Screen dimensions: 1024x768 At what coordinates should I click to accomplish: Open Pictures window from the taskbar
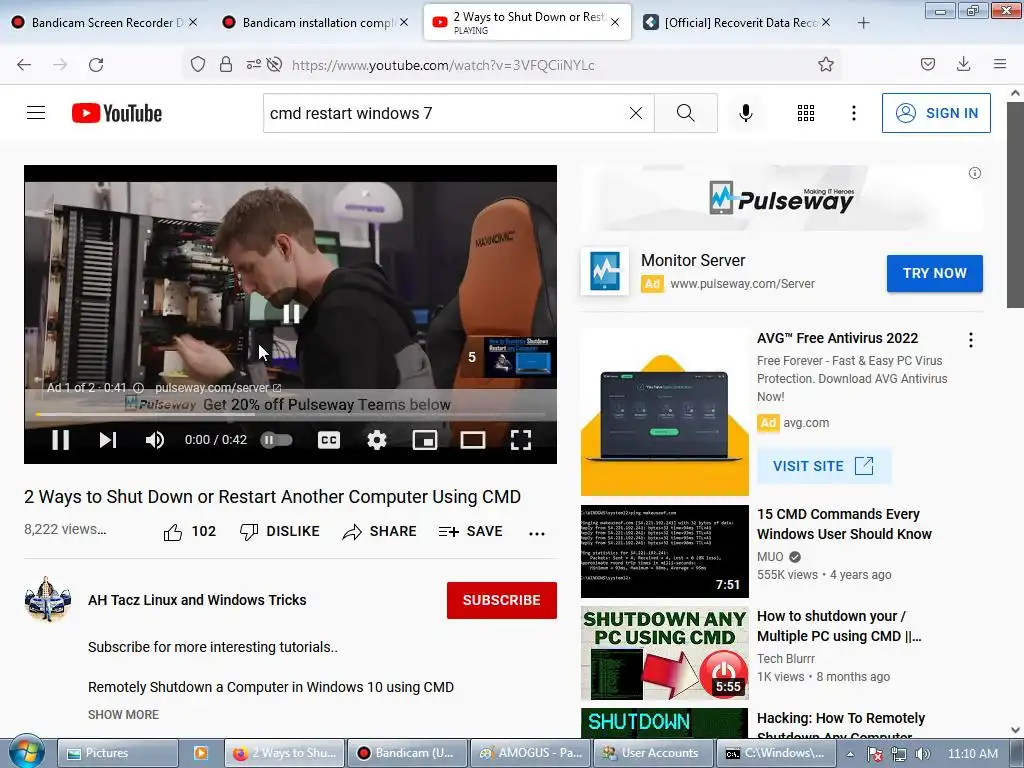click(118, 753)
